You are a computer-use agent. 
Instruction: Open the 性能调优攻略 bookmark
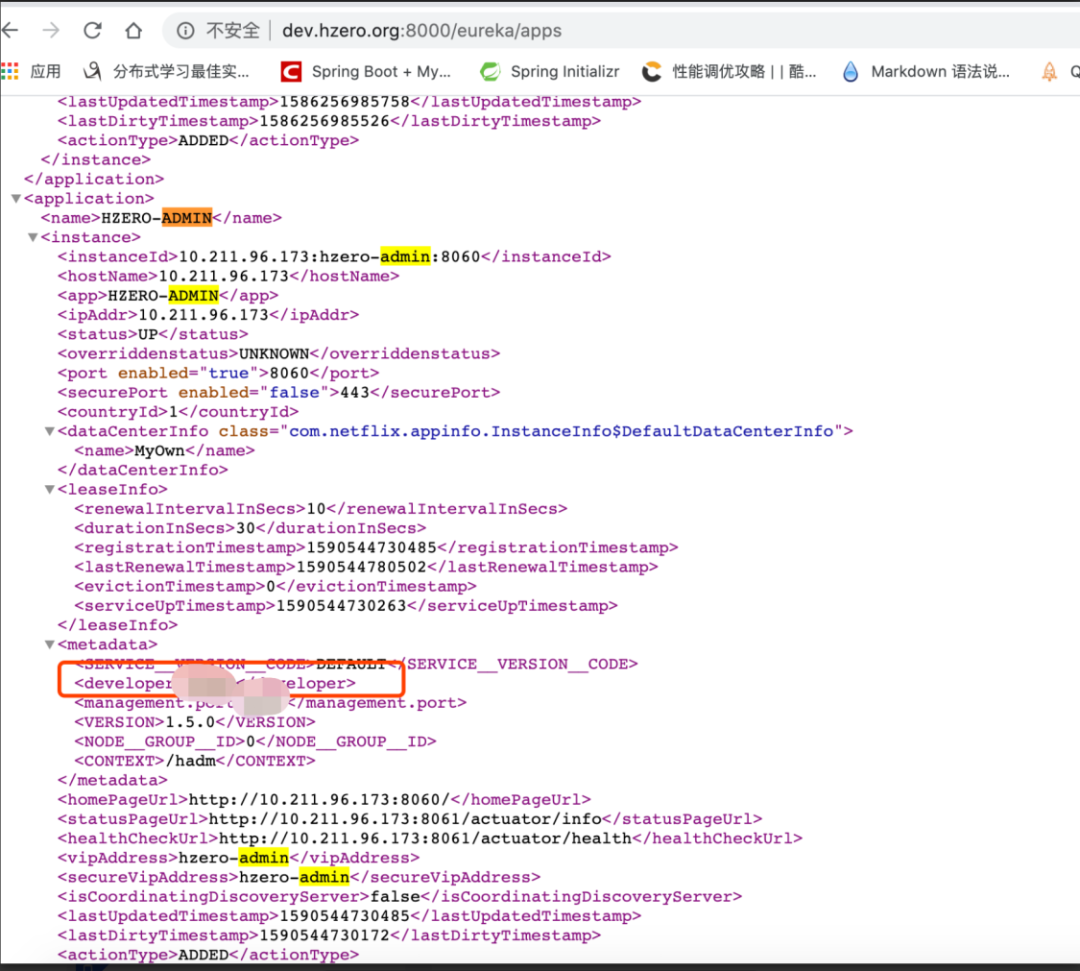pos(729,71)
